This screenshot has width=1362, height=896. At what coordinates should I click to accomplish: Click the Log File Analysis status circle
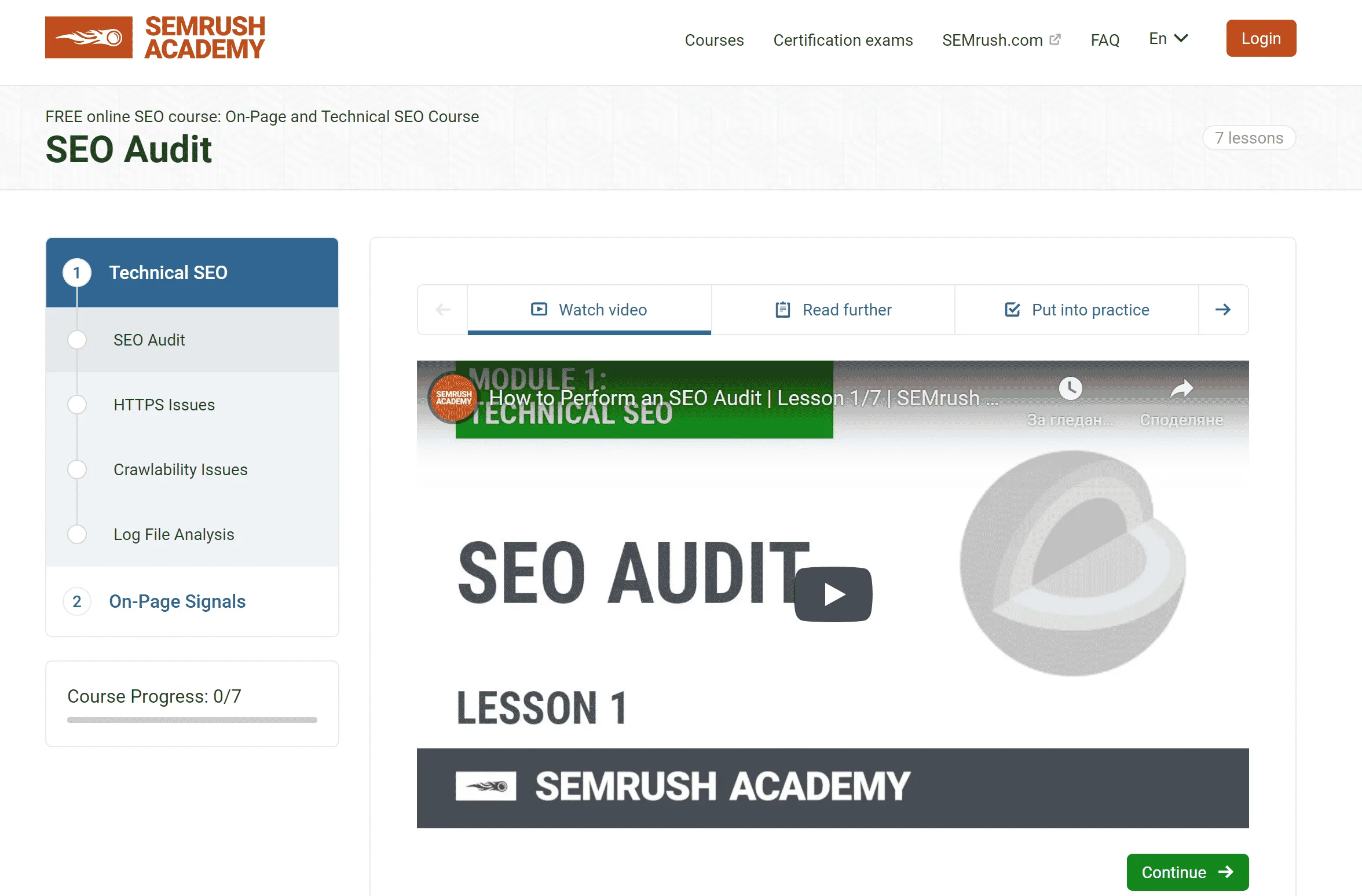(77, 534)
